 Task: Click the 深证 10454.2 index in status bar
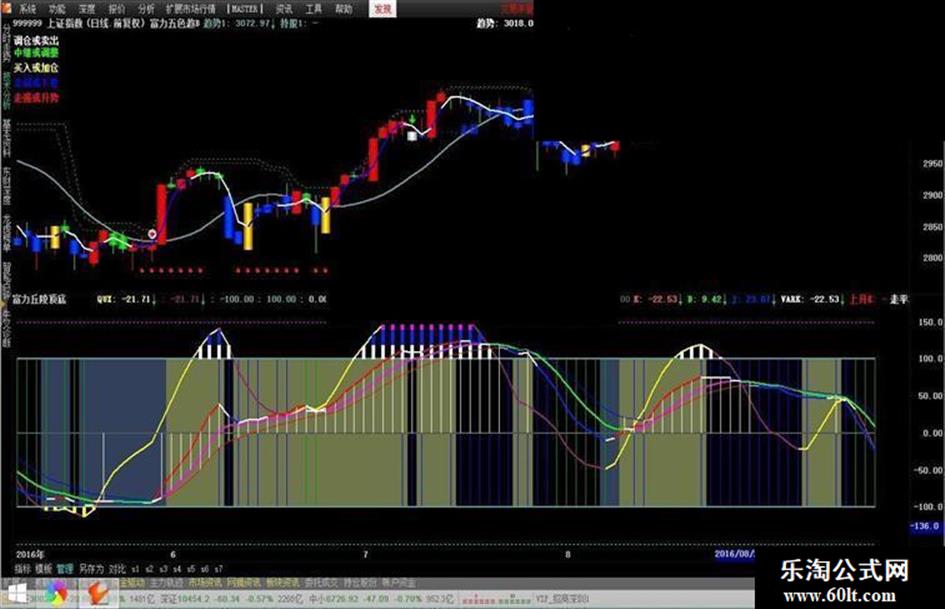coord(183,599)
